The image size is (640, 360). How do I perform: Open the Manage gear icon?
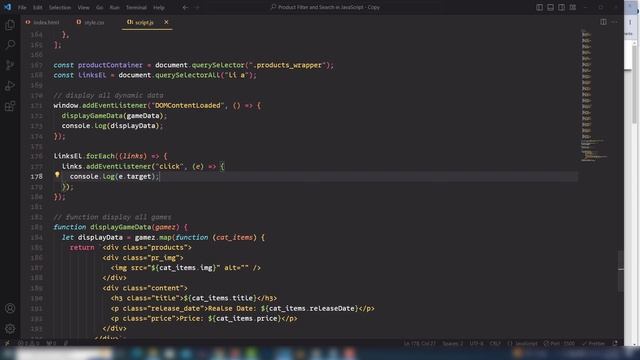point(10,328)
